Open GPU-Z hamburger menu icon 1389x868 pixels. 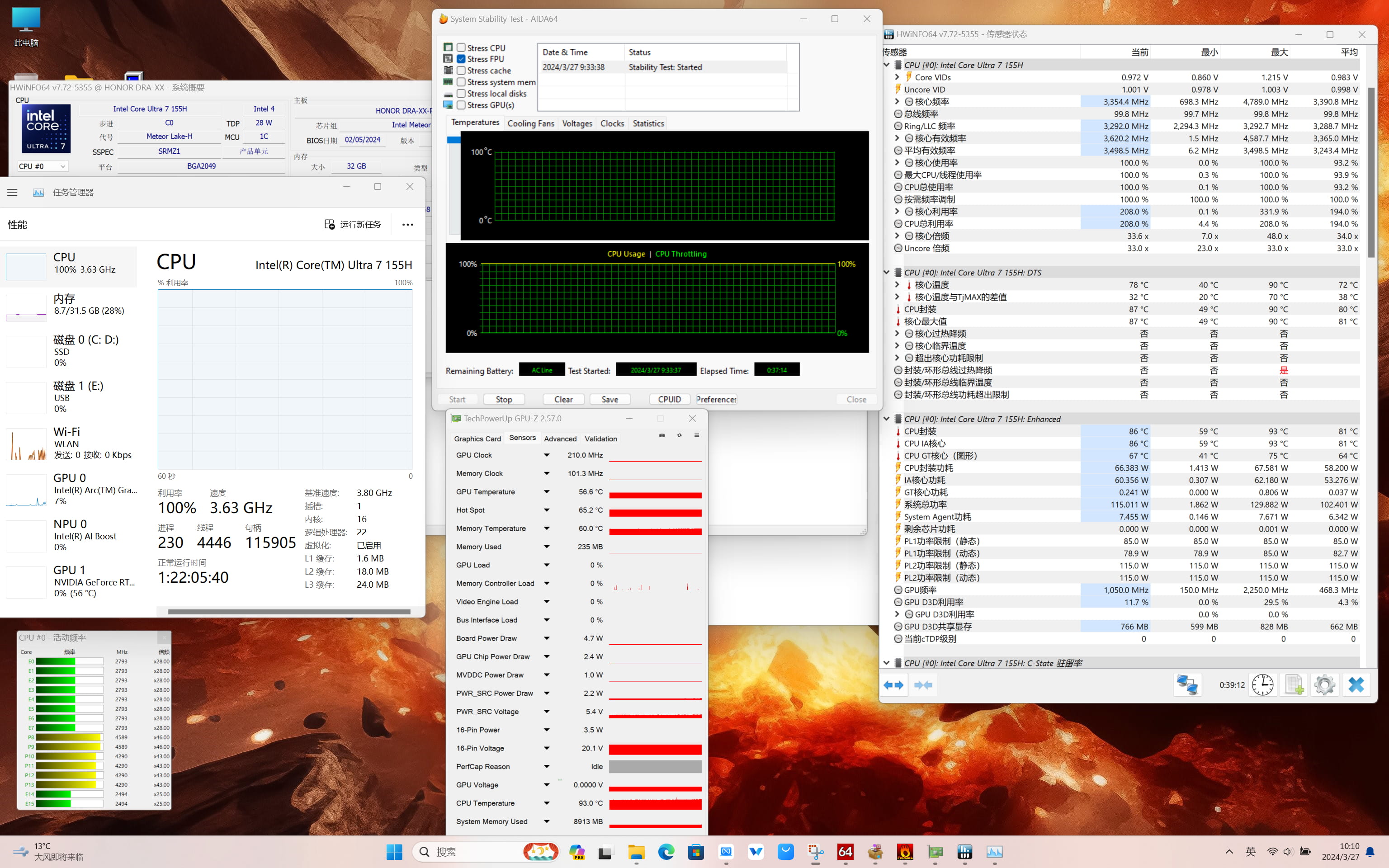coord(697,435)
